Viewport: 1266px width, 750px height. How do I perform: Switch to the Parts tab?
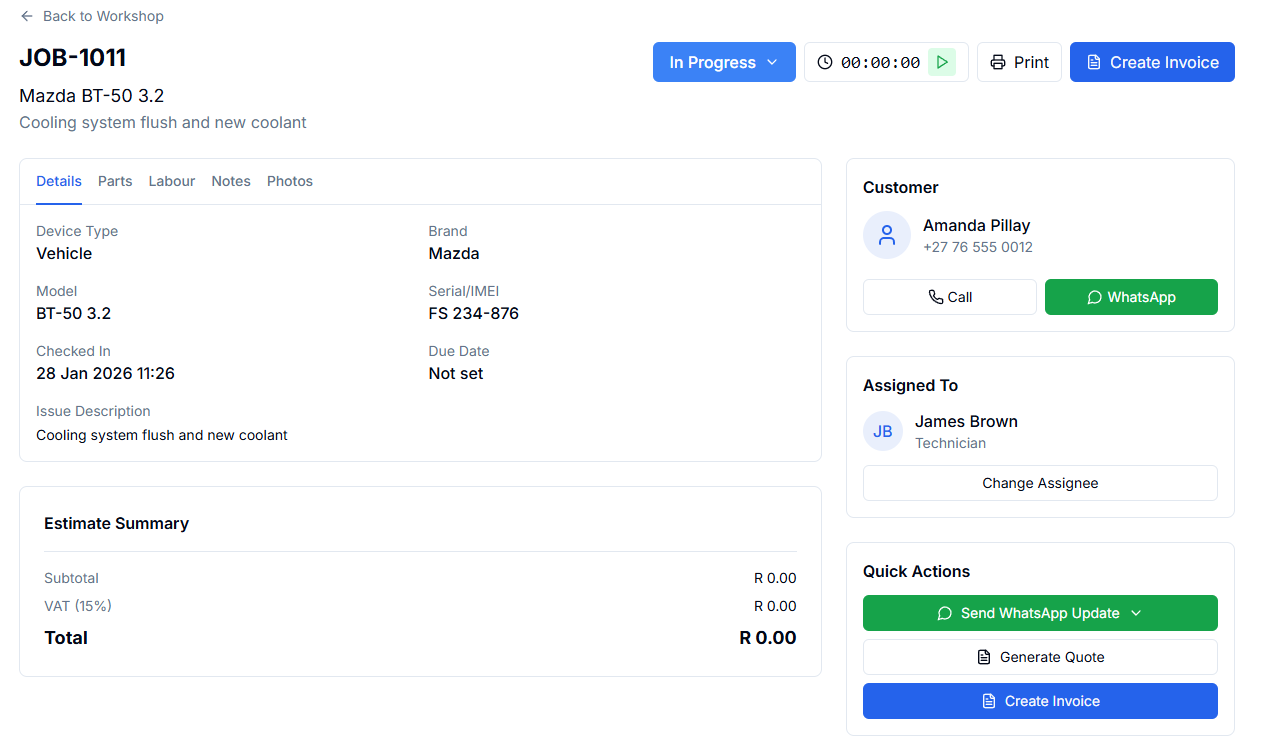pyautogui.click(x=115, y=181)
